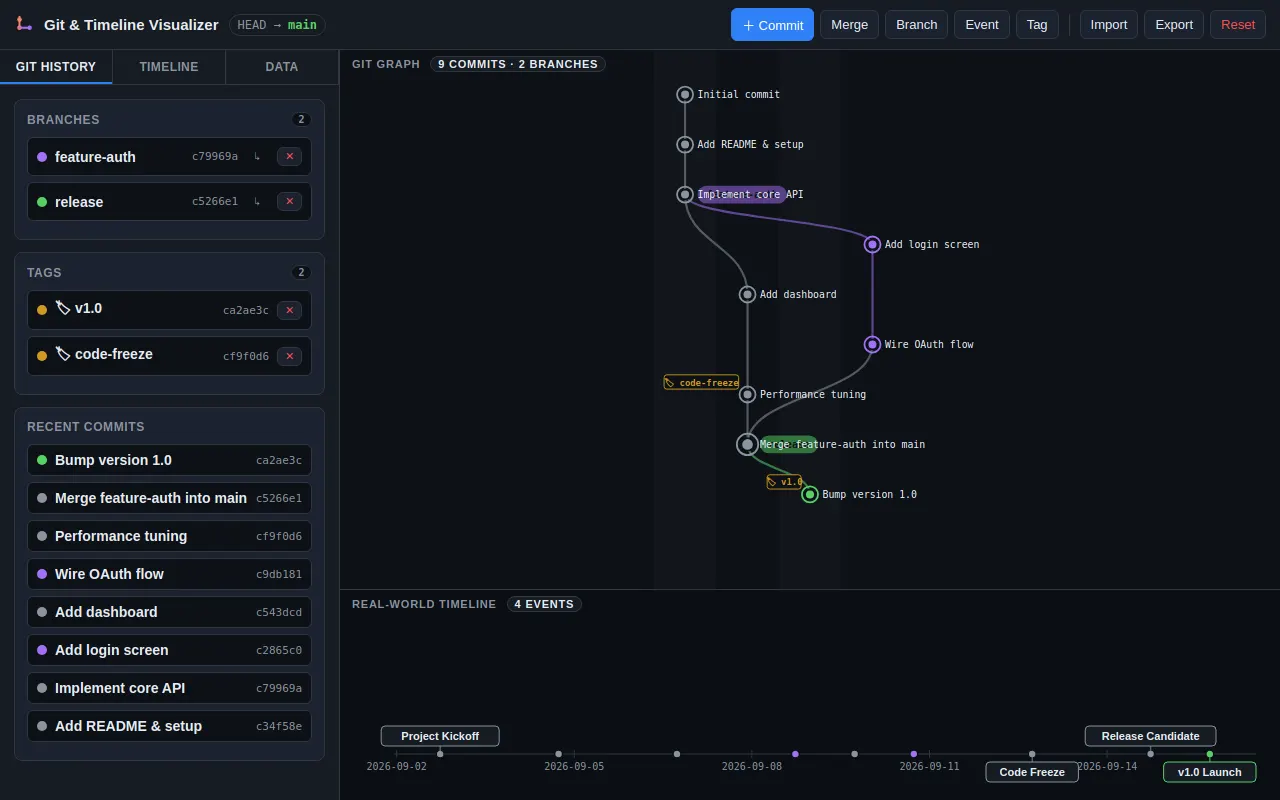Delete the release branch
The image size is (1280, 800).
coord(289,201)
